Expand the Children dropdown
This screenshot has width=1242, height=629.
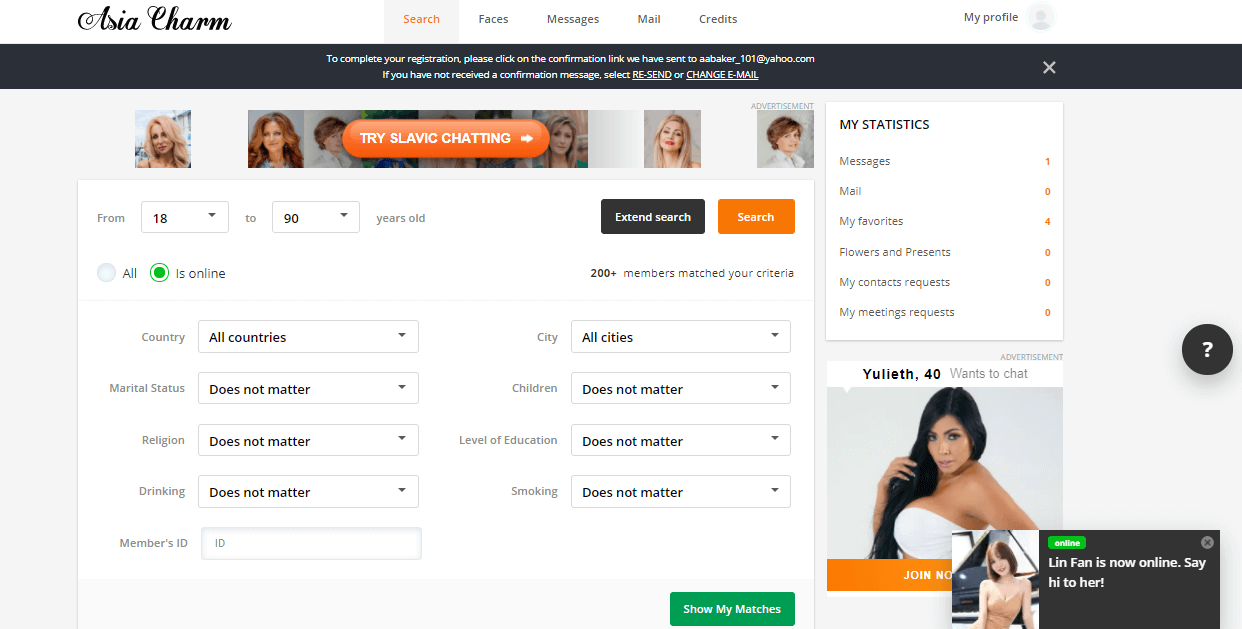pos(681,388)
